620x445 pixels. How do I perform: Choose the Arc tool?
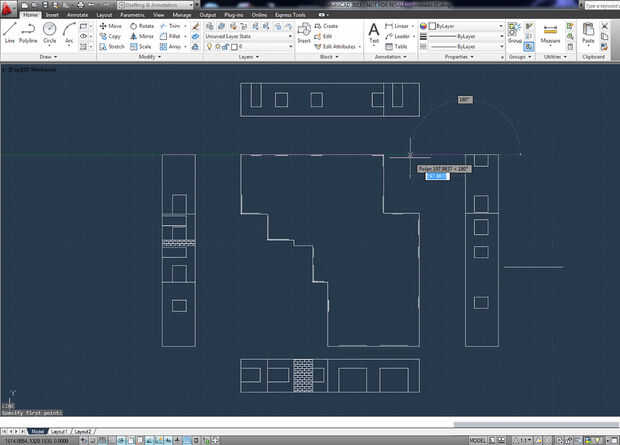(69, 32)
